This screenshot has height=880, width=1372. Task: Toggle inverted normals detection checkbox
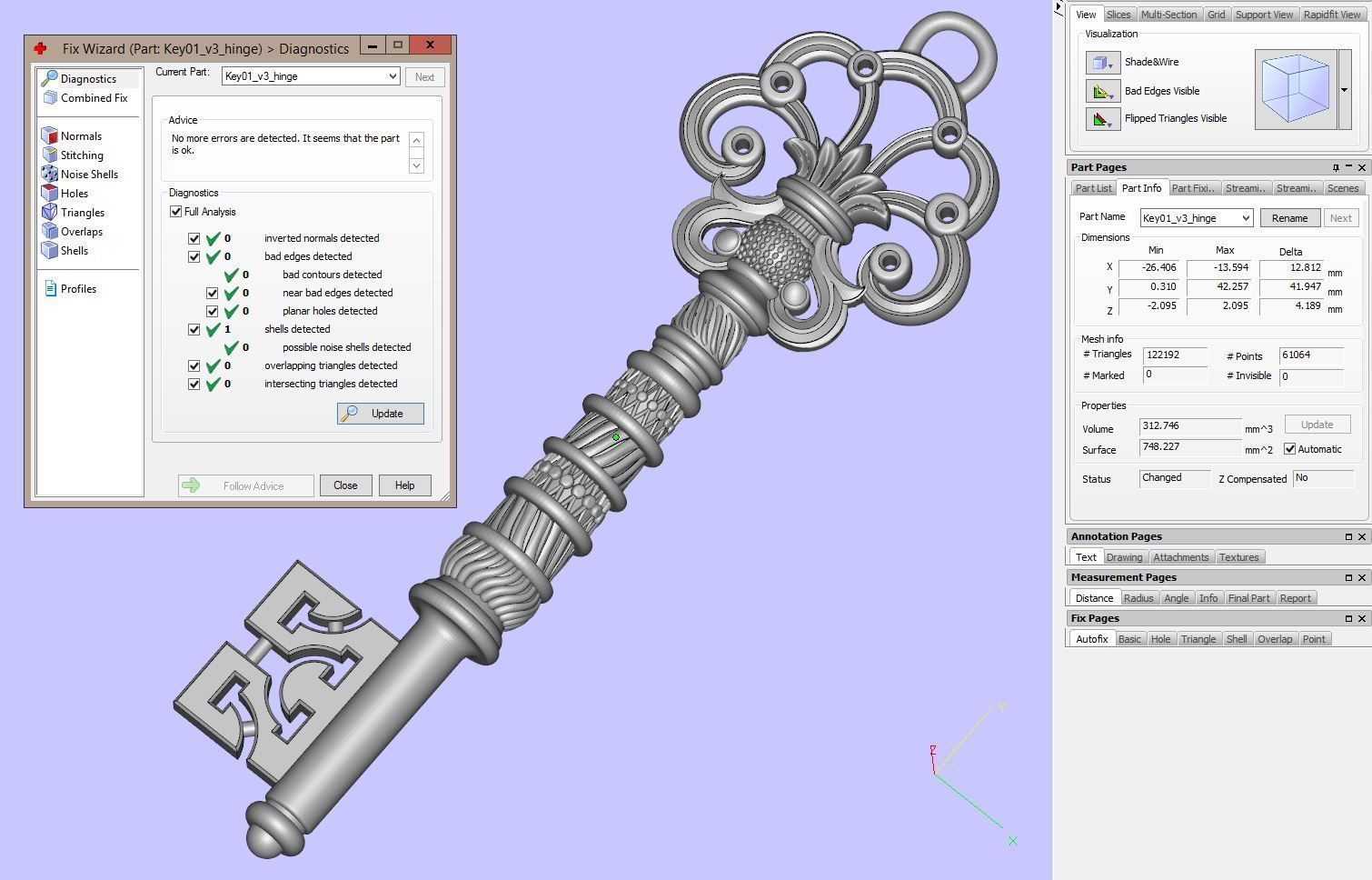[194, 238]
